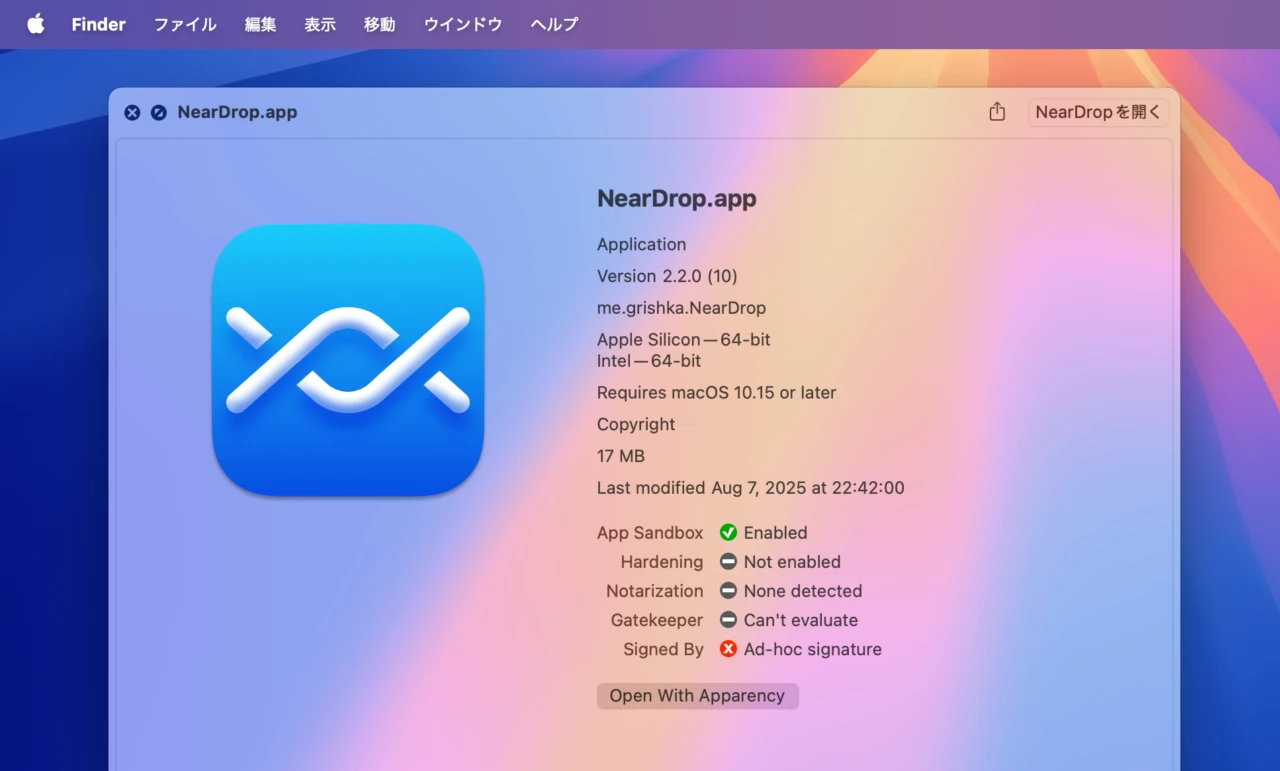
Task: Click the minus icon next to Hardening status
Action: tap(728, 562)
